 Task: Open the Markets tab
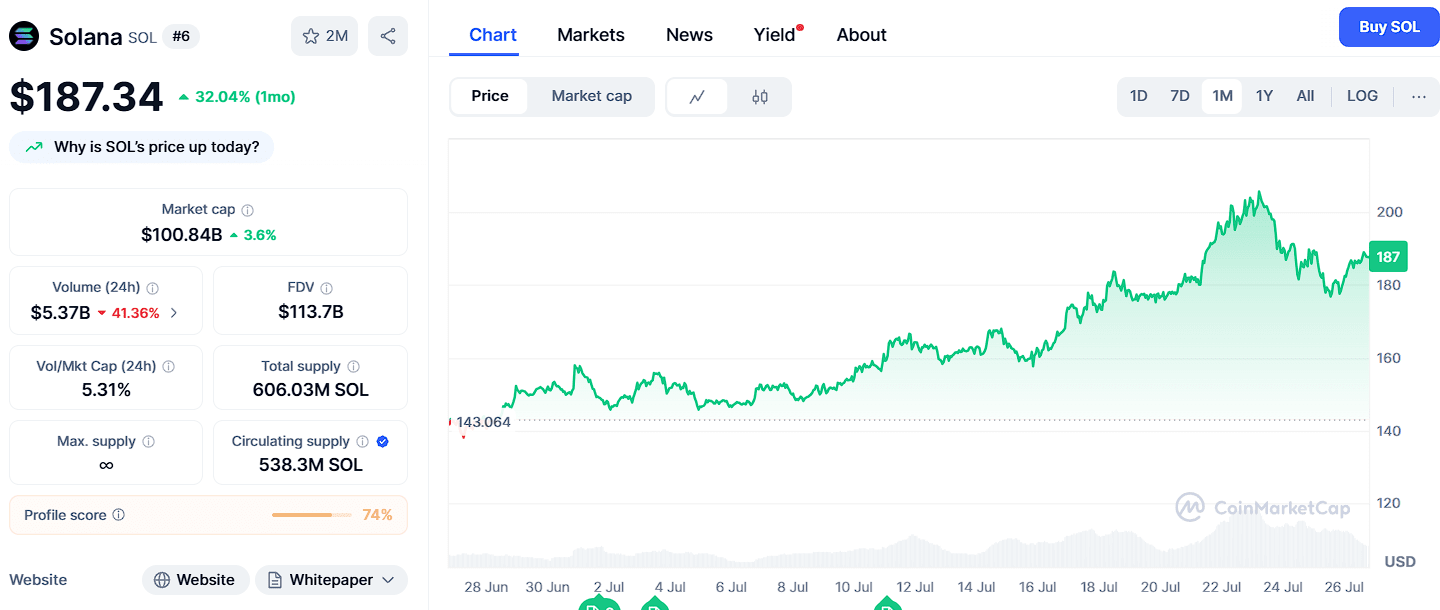point(591,35)
